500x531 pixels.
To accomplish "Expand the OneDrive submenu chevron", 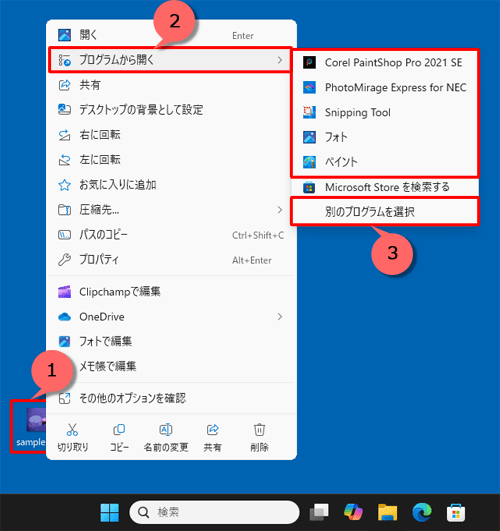I will [280, 317].
